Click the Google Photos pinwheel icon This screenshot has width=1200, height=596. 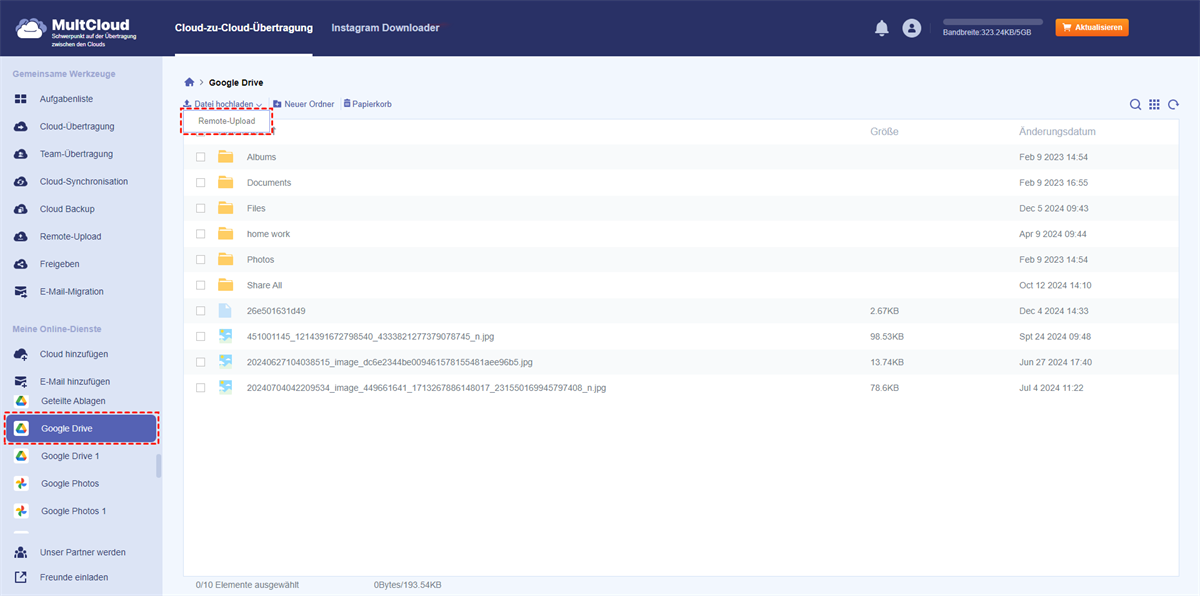click(21, 483)
